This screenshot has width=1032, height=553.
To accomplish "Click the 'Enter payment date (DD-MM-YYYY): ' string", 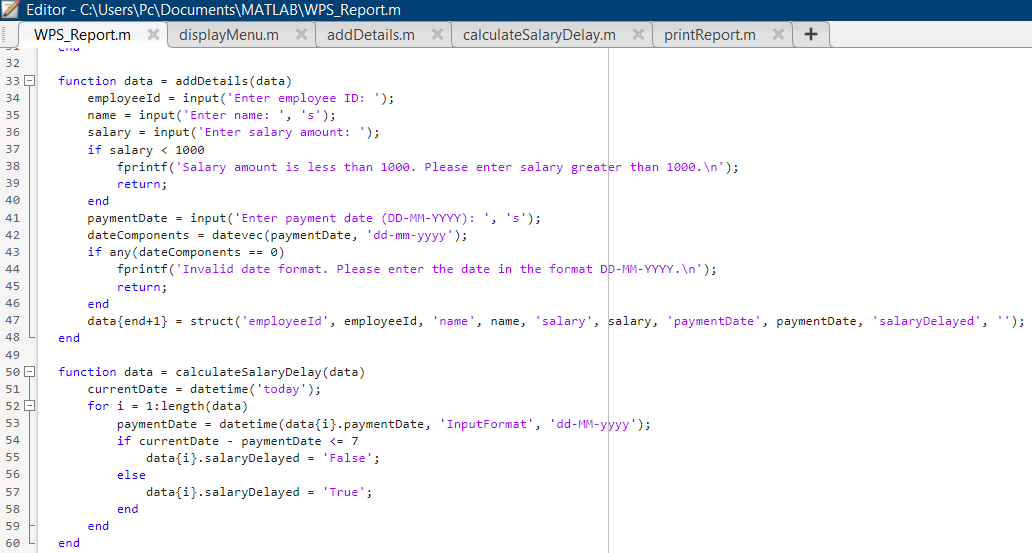I will pyautogui.click(x=362, y=218).
